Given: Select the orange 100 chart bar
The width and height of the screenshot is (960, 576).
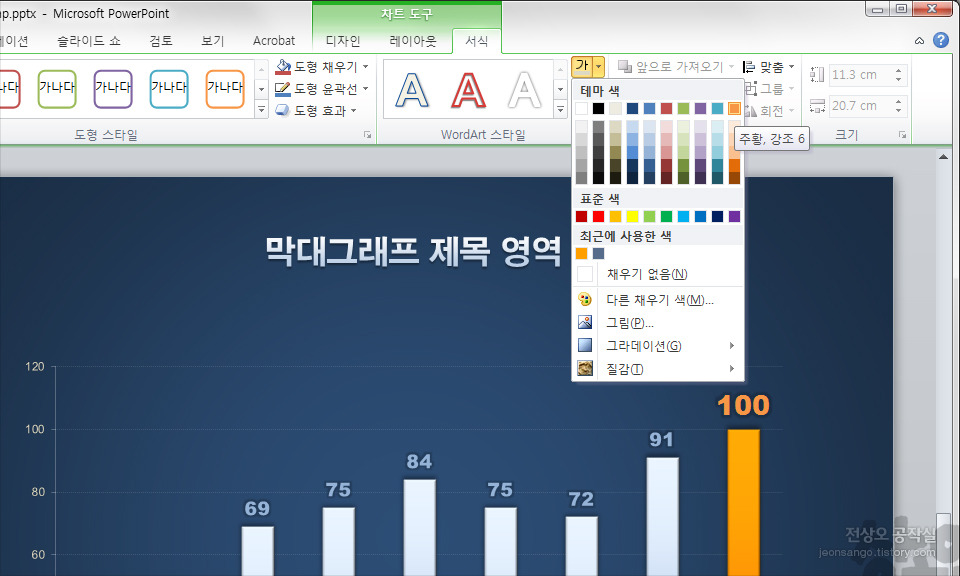Looking at the screenshot, I should click(743, 502).
